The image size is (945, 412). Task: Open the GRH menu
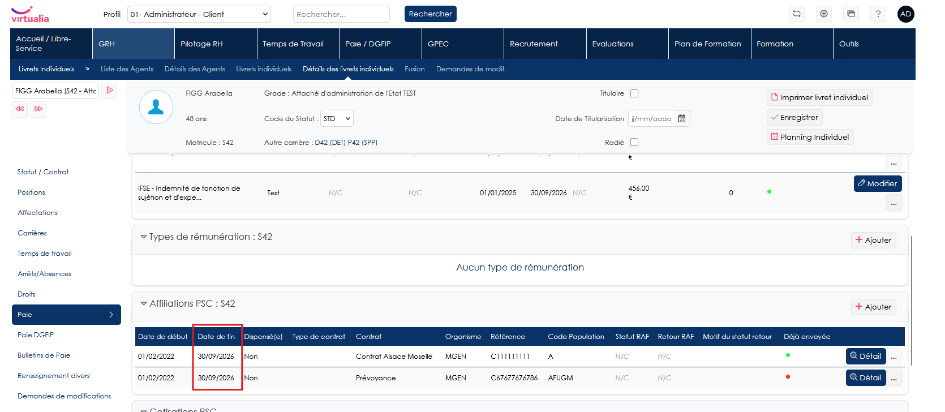tap(134, 44)
